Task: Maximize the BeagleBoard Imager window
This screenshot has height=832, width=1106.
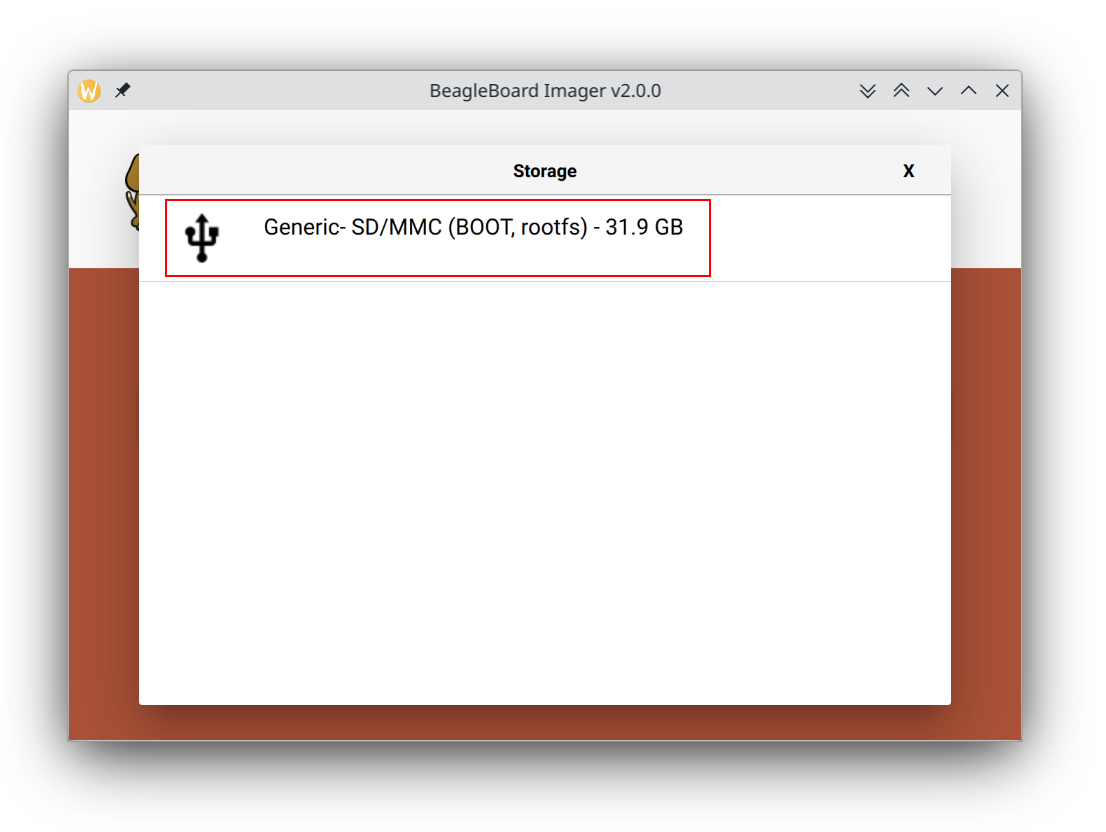Action: pyautogui.click(x=968, y=91)
